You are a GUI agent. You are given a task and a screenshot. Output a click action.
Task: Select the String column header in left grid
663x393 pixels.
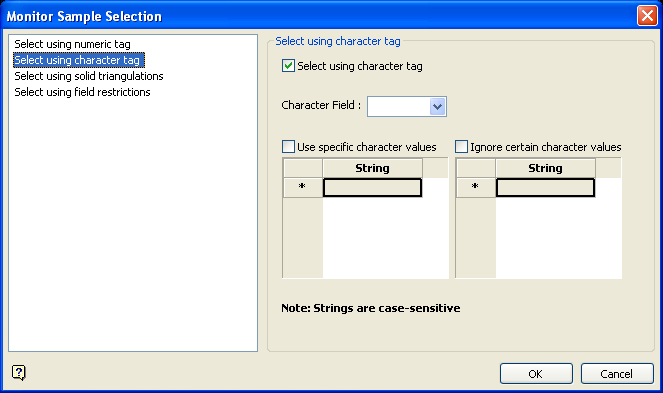(373, 168)
